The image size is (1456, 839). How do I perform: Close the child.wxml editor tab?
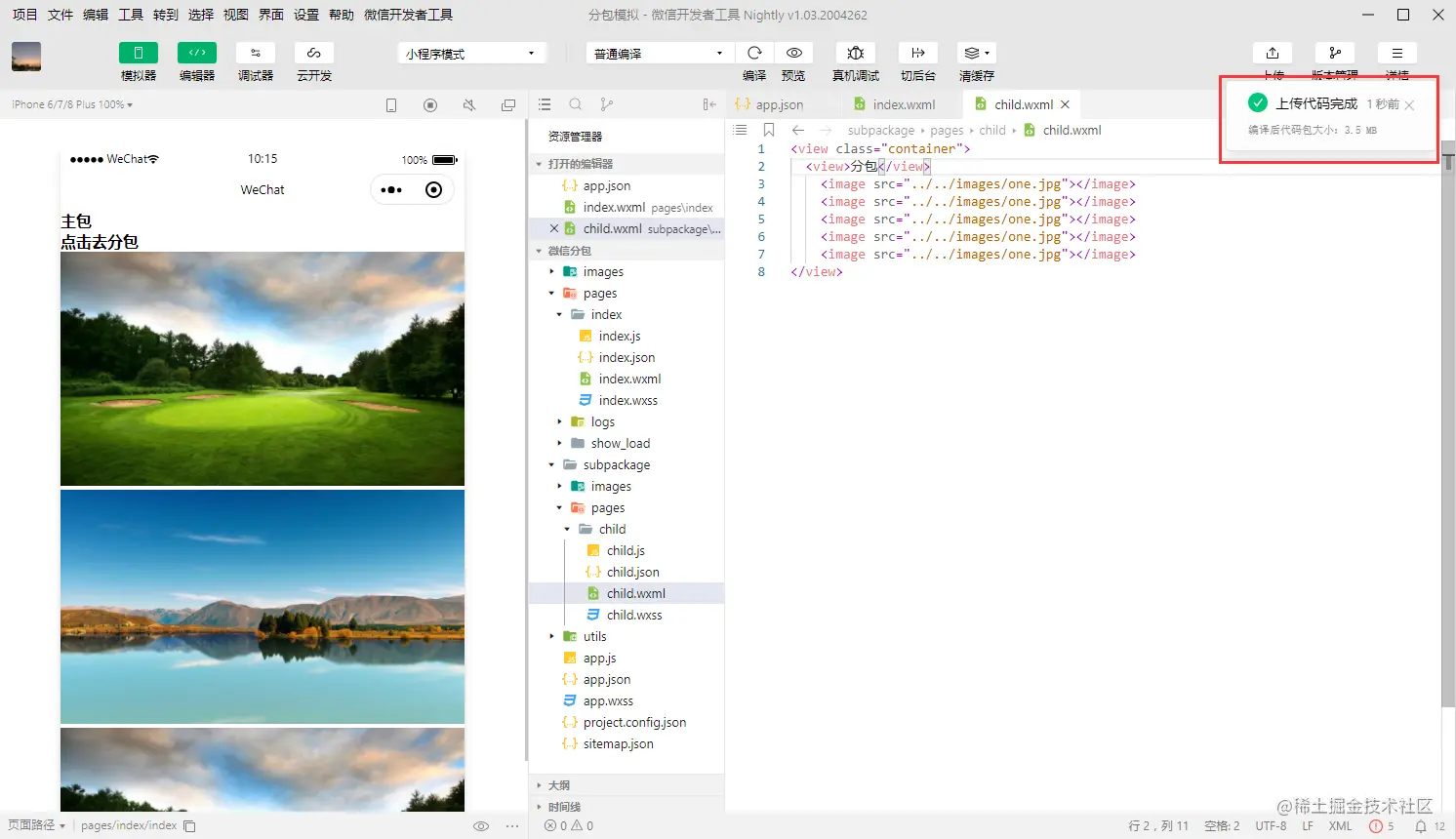pos(1065,104)
